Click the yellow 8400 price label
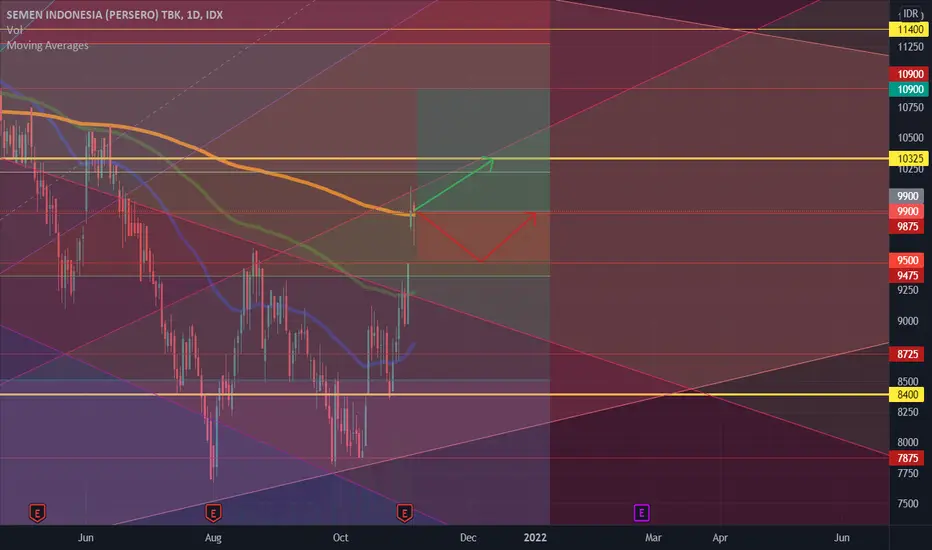Image resolution: width=932 pixels, height=550 pixels. click(907, 394)
